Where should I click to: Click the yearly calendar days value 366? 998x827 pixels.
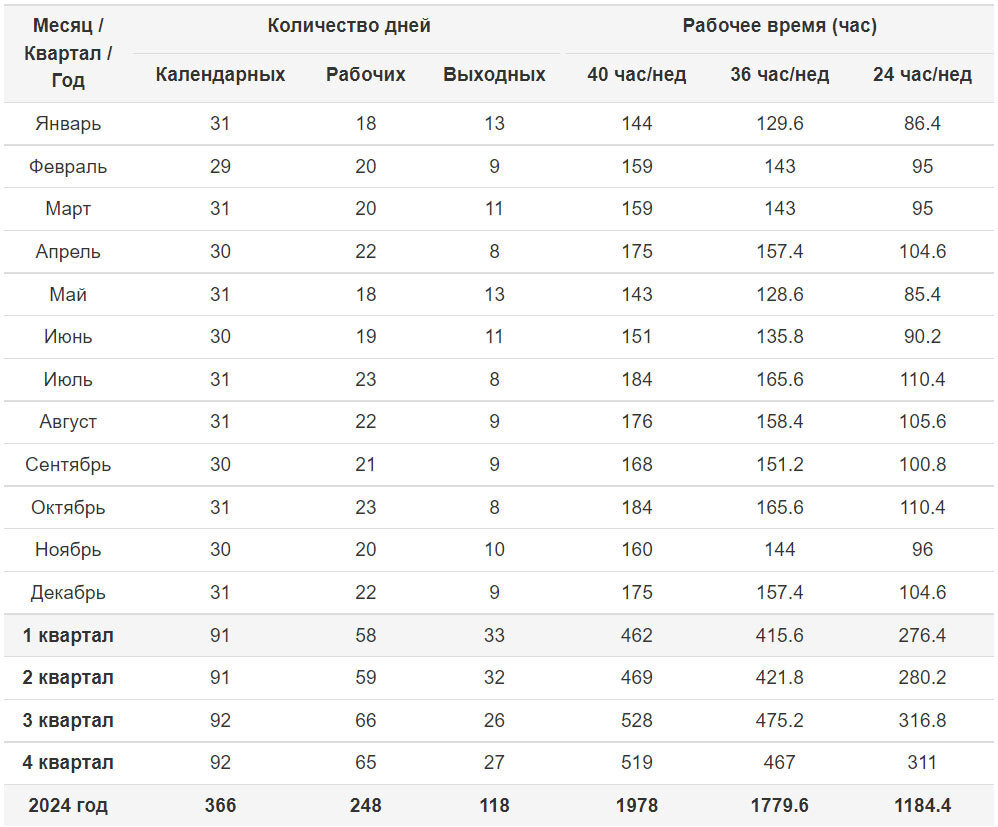[220, 805]
